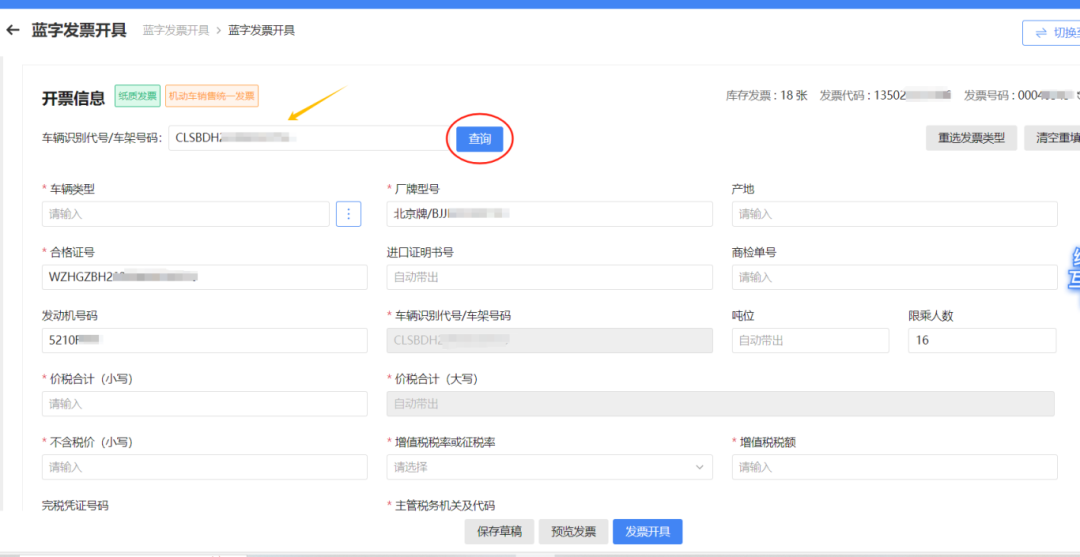Image resolution: width=1080 pixels, height=557 pixels.
Task: Click the 商检单号 input field
Action: click(x=894, y=277)
